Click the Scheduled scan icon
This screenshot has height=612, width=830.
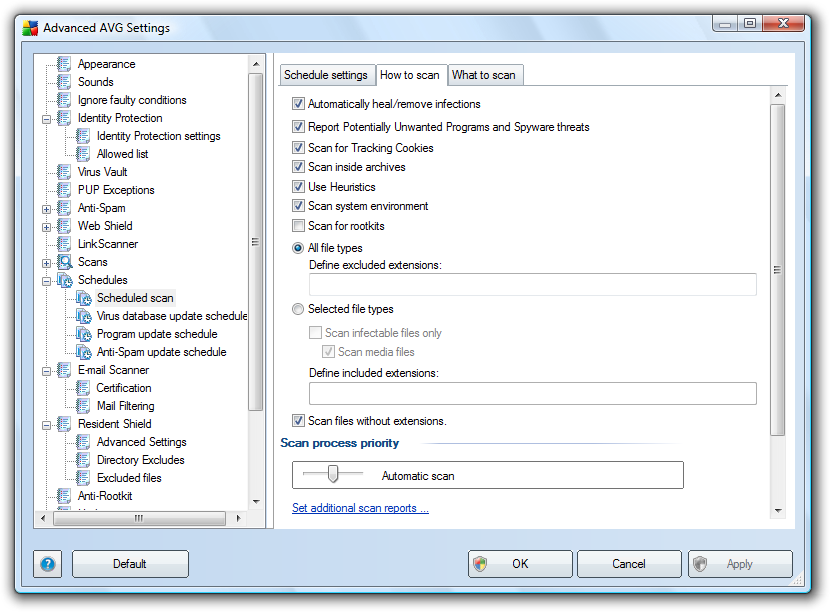(84, 298)
